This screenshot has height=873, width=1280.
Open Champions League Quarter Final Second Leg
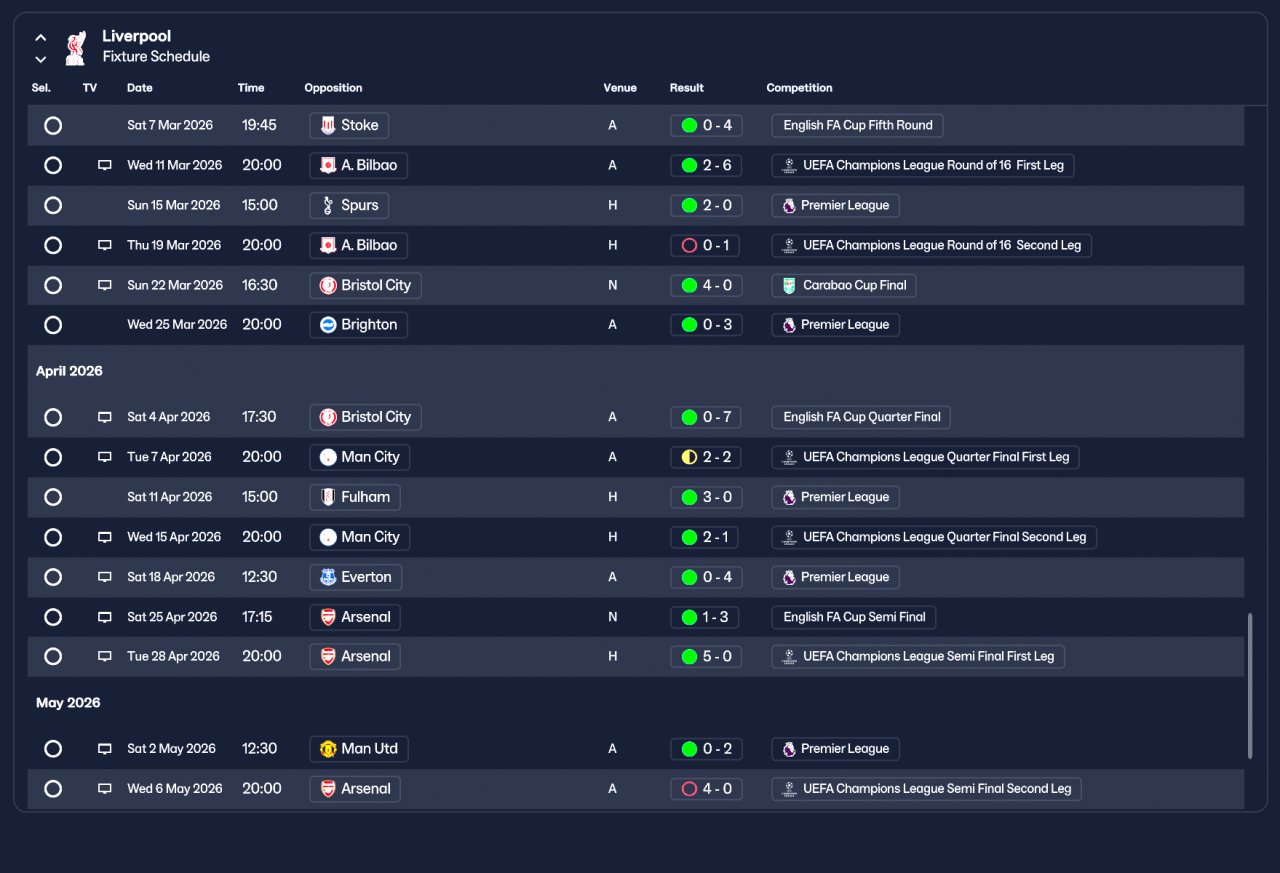(x=934, y=537)
